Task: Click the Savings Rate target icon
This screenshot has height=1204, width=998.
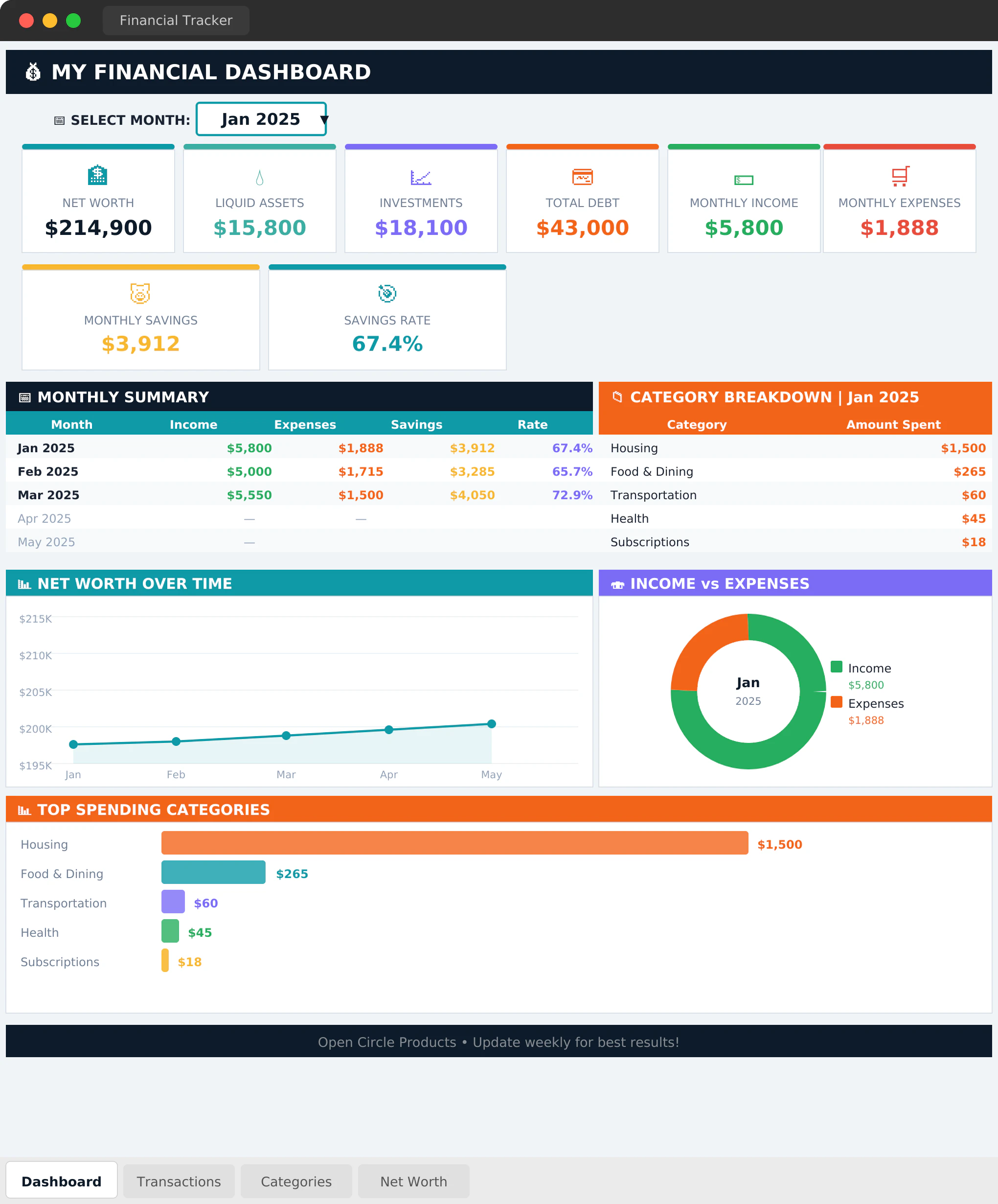Action: 387,294
